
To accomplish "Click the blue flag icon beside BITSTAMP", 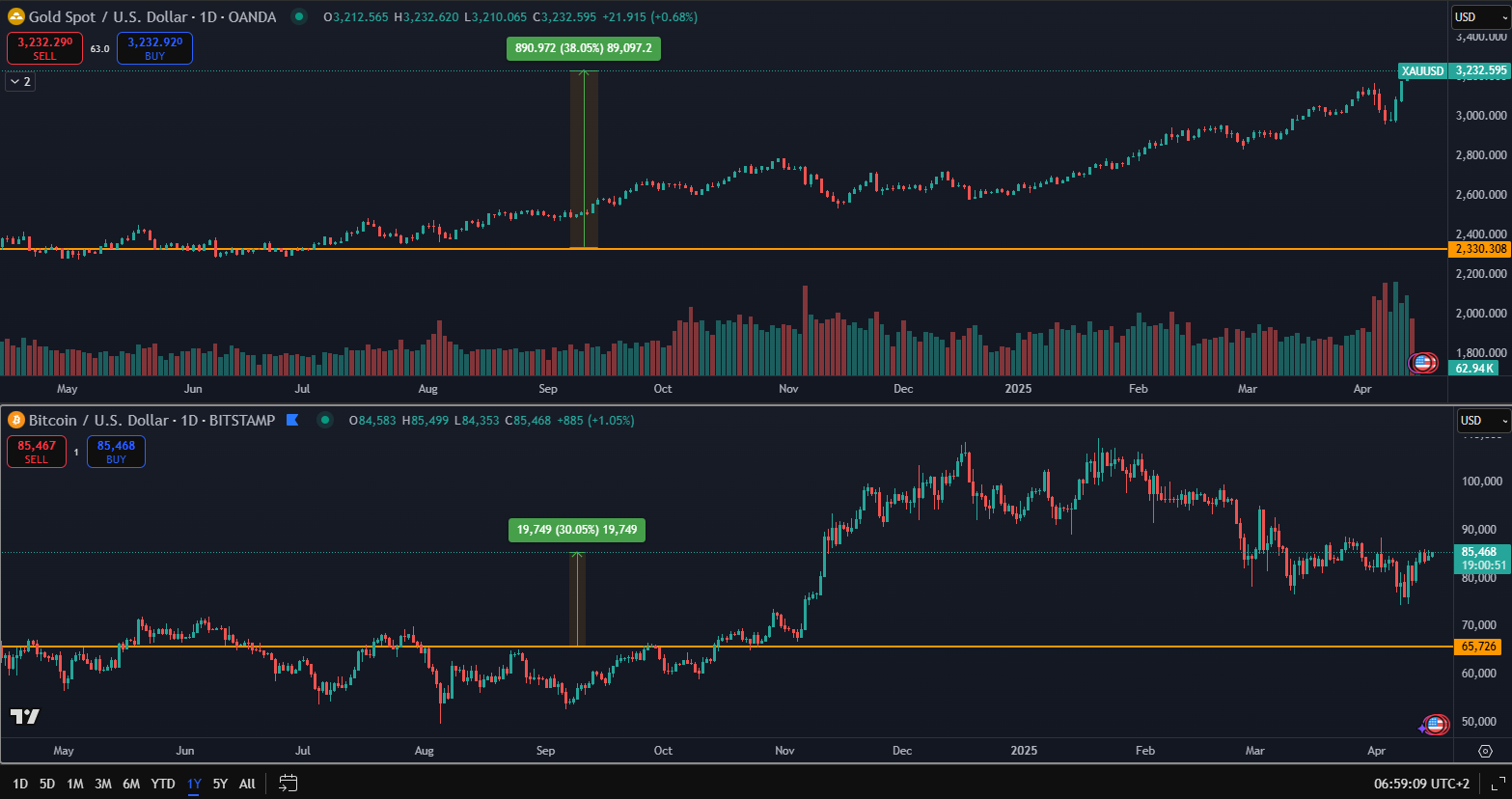I will tap(293, 420).
